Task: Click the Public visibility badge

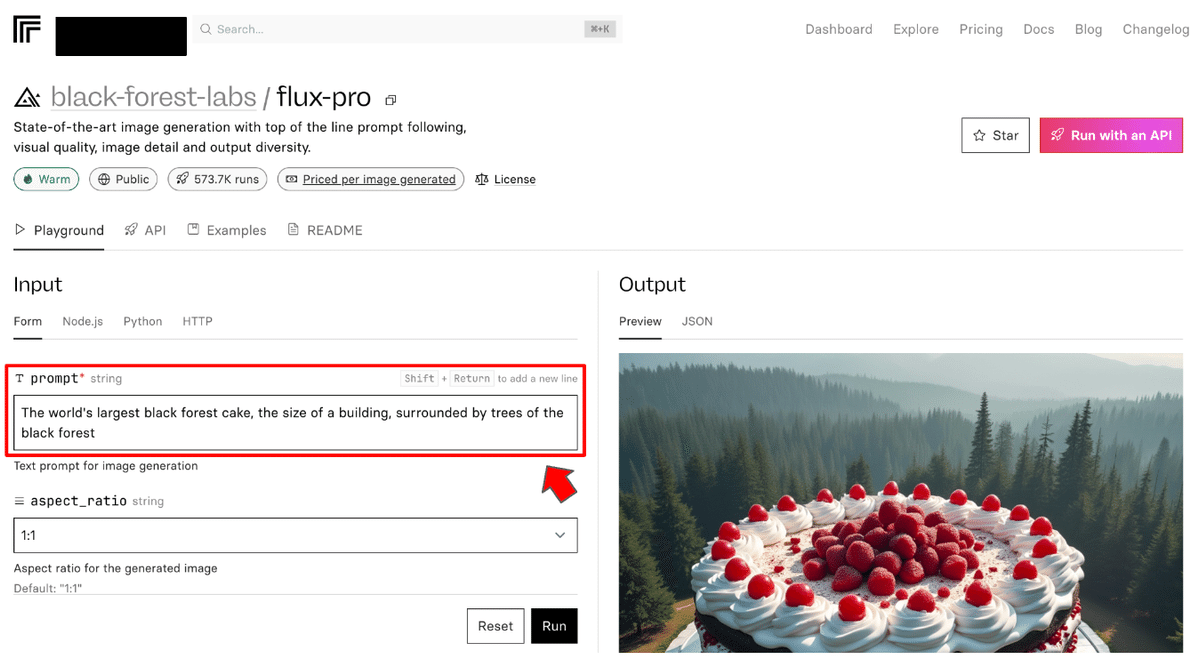Action: 124,179
